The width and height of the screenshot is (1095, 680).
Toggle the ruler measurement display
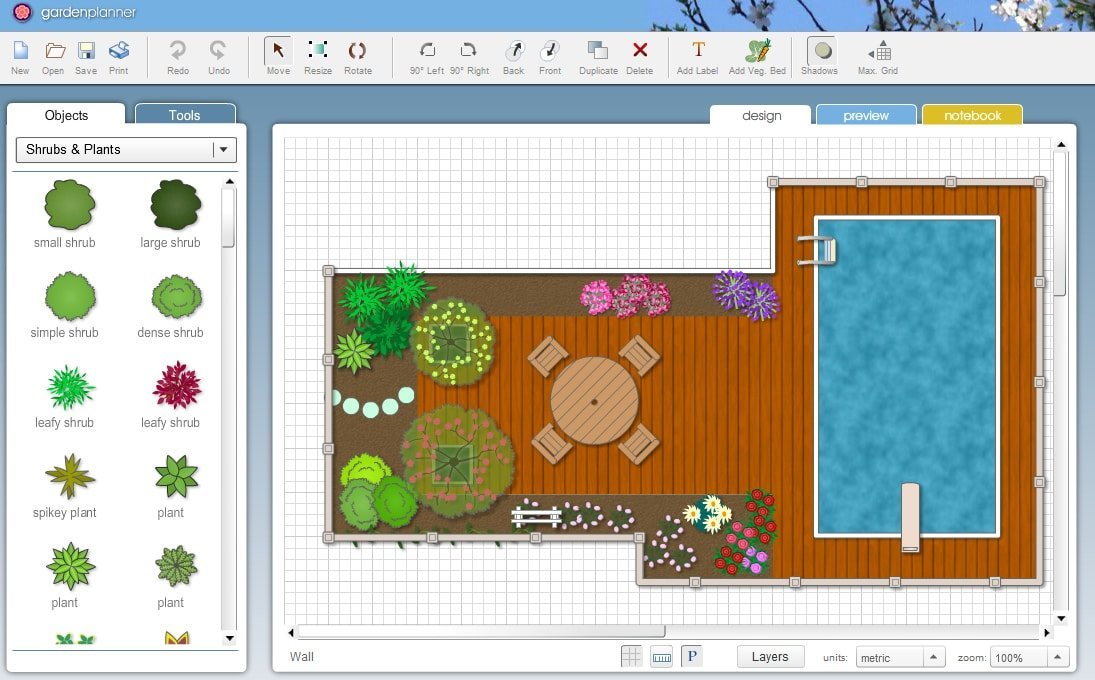coord(661,655)
